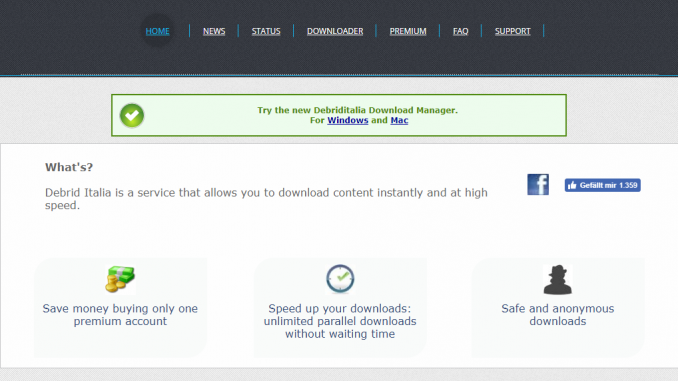Click the Windows download manager link
The height and width of the screenshot is (381, 678).
(x=348, y=120)
